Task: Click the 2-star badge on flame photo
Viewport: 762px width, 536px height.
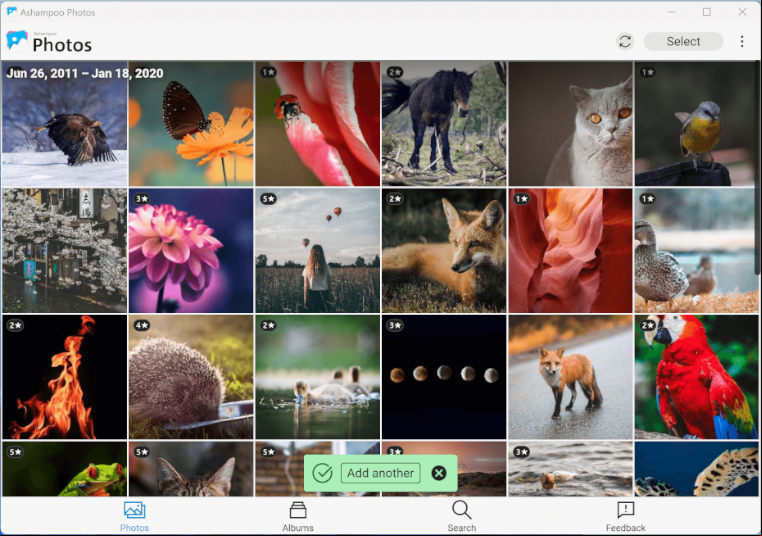Action: click(15, 326)
